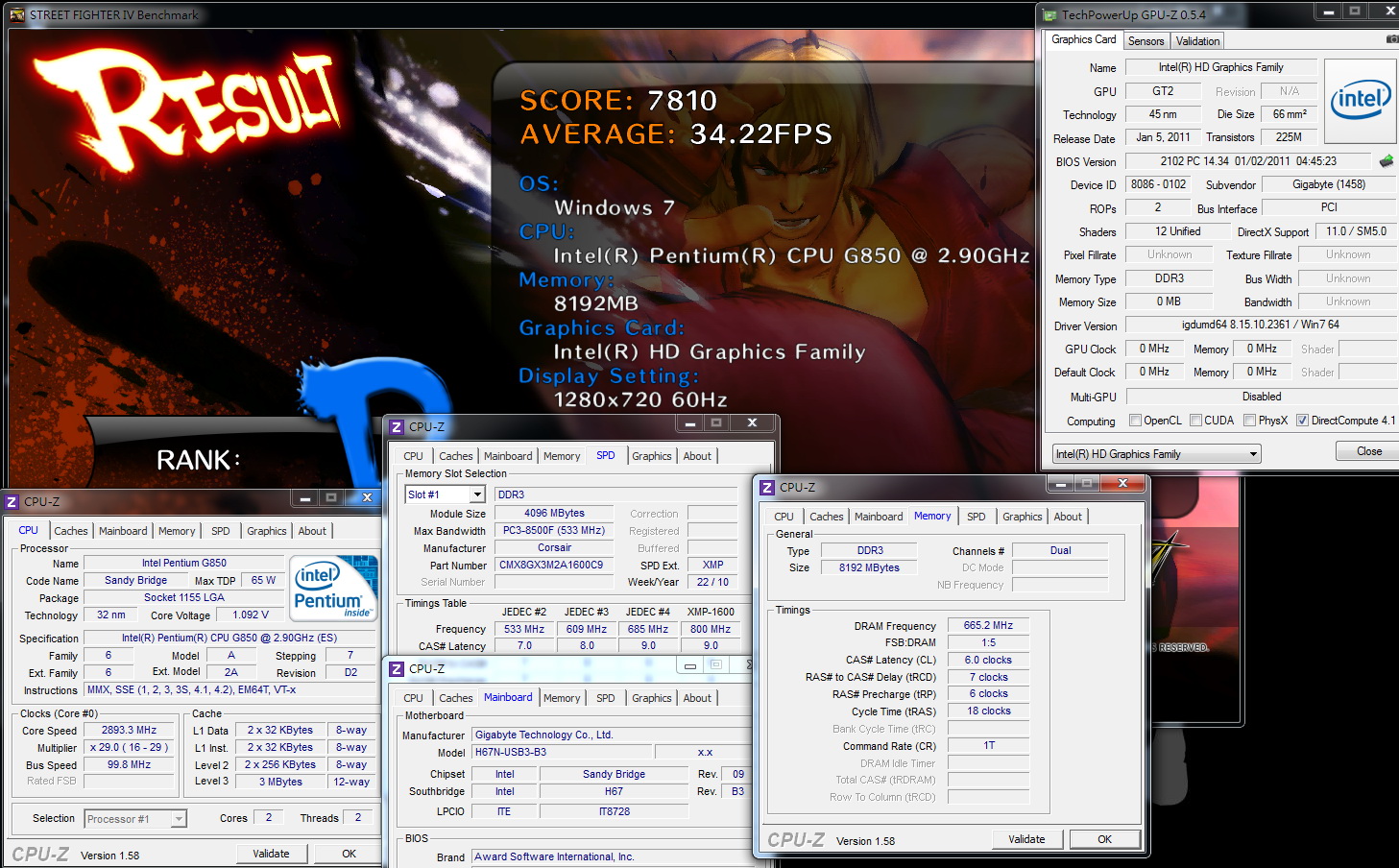Click Validate in the CPU-Z CPU window

pyautogui.click(x=271, y=854)
